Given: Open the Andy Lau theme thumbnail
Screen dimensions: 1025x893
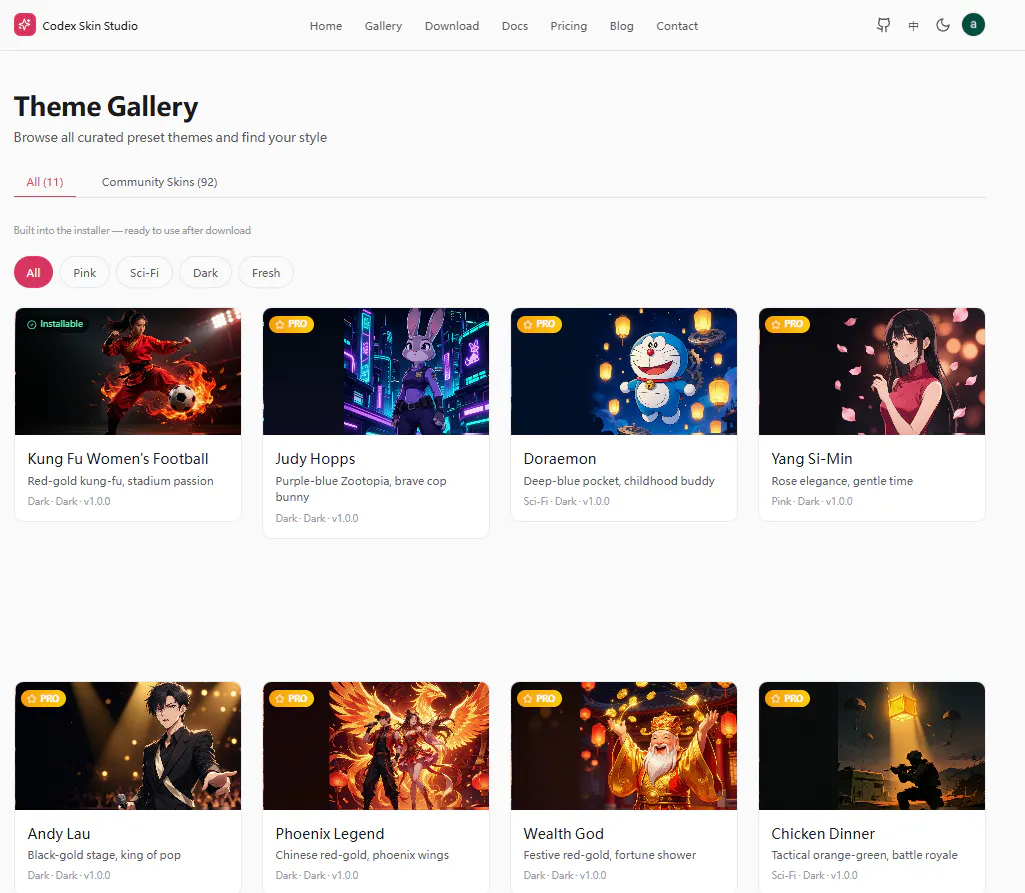Looking at the screenshot, I should pyautogui.click(x=128, y=746).
